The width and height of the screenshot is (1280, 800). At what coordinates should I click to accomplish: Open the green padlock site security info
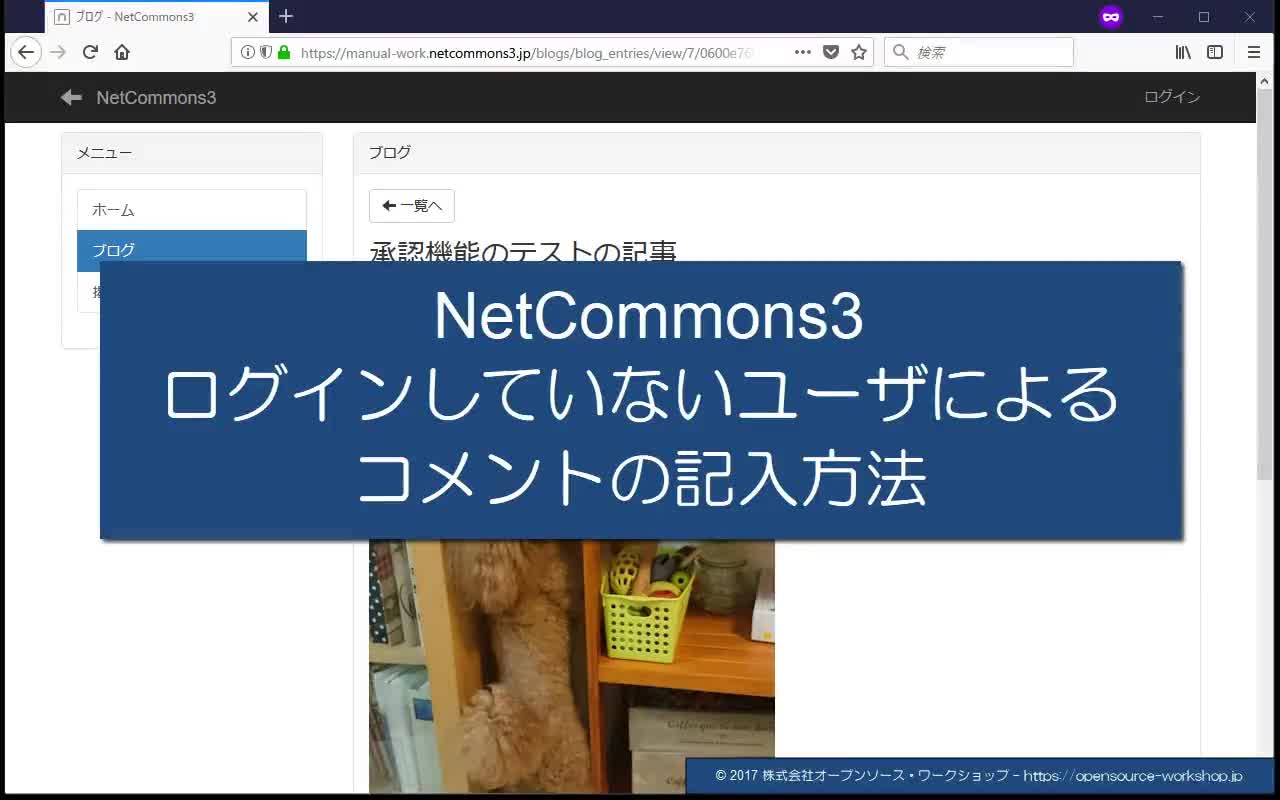[284, 52]
